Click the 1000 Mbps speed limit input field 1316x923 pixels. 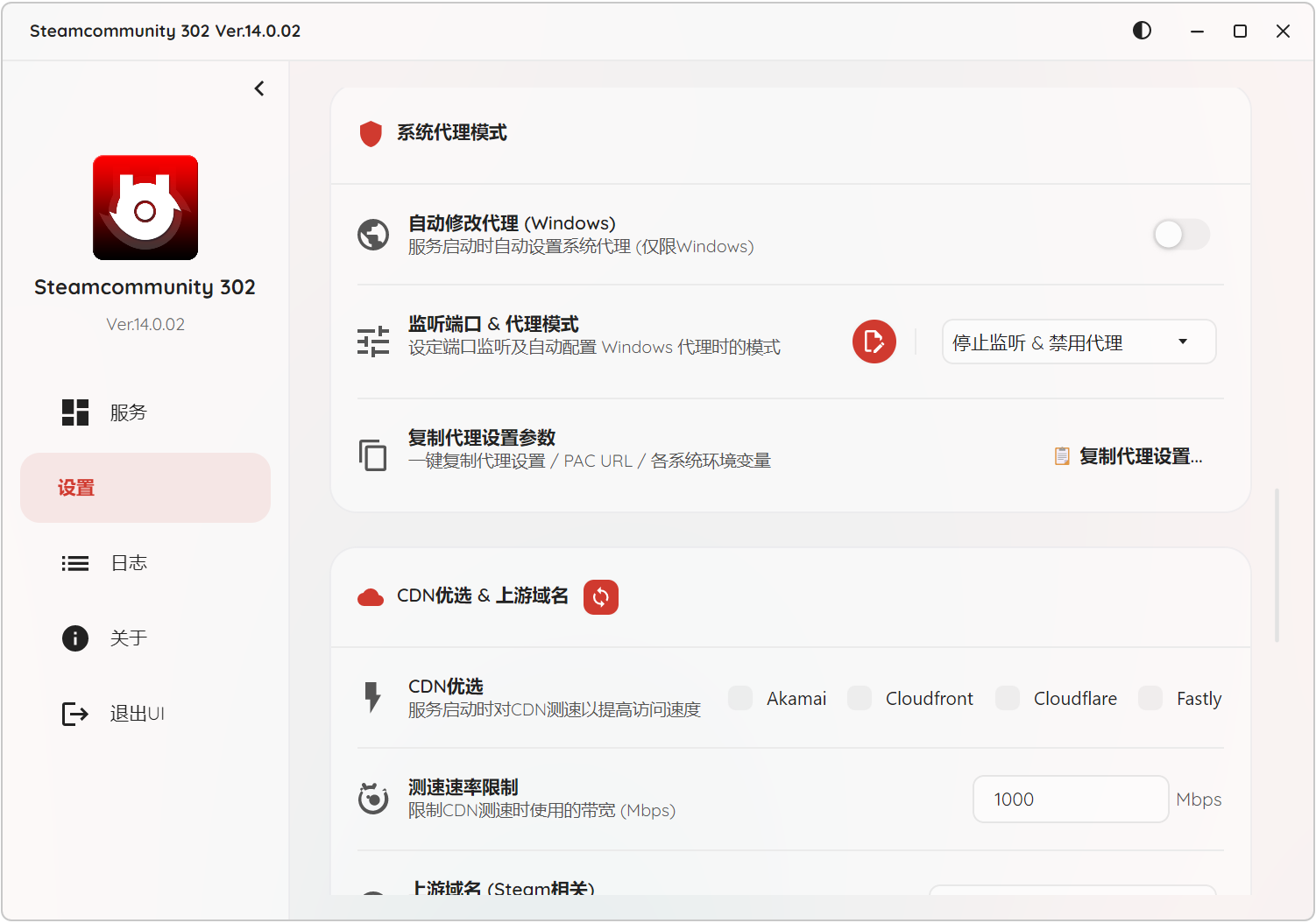pos(1071,799)
